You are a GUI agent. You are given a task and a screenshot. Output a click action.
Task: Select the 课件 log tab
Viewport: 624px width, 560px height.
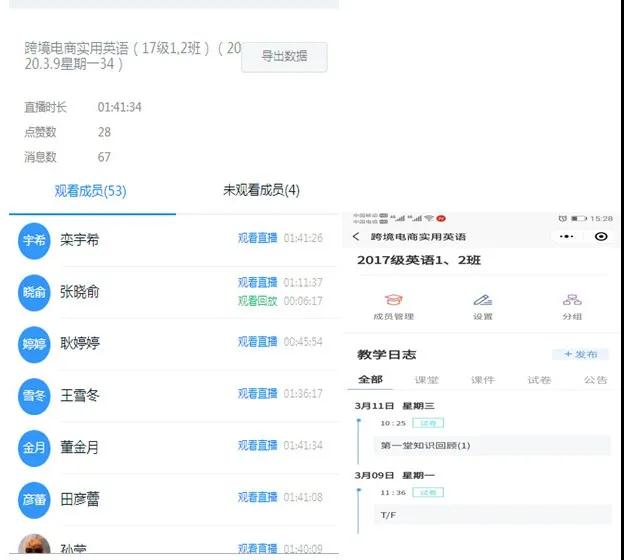483,380
